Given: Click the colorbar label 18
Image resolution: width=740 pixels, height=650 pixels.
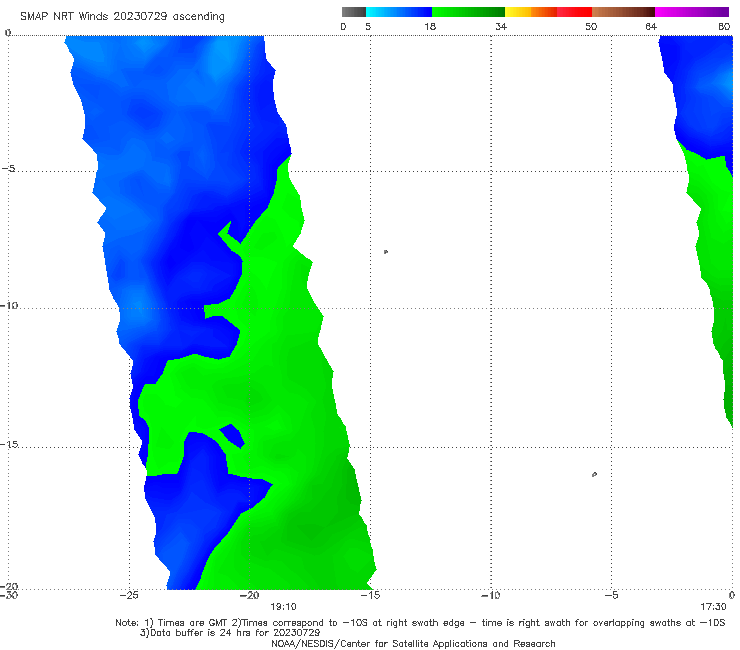Looking at the screenshot, I should click(430, 26).
